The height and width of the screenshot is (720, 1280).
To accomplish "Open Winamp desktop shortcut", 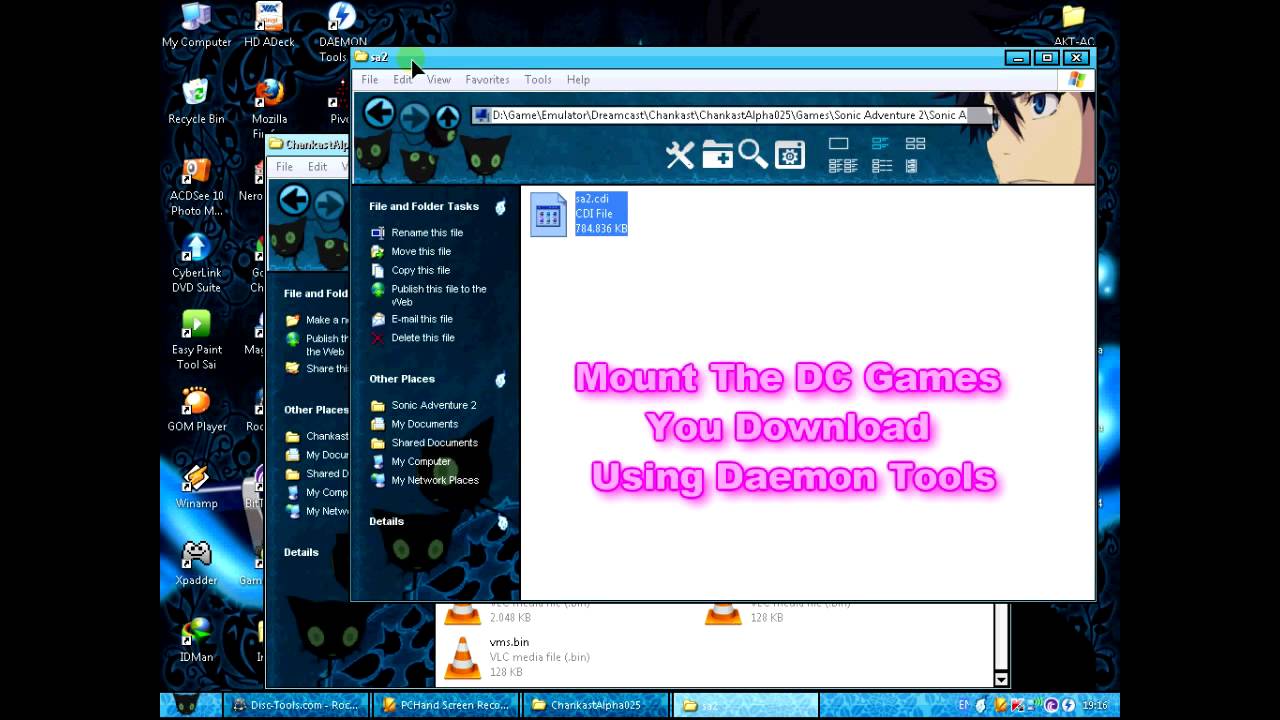I will [196, 487].
